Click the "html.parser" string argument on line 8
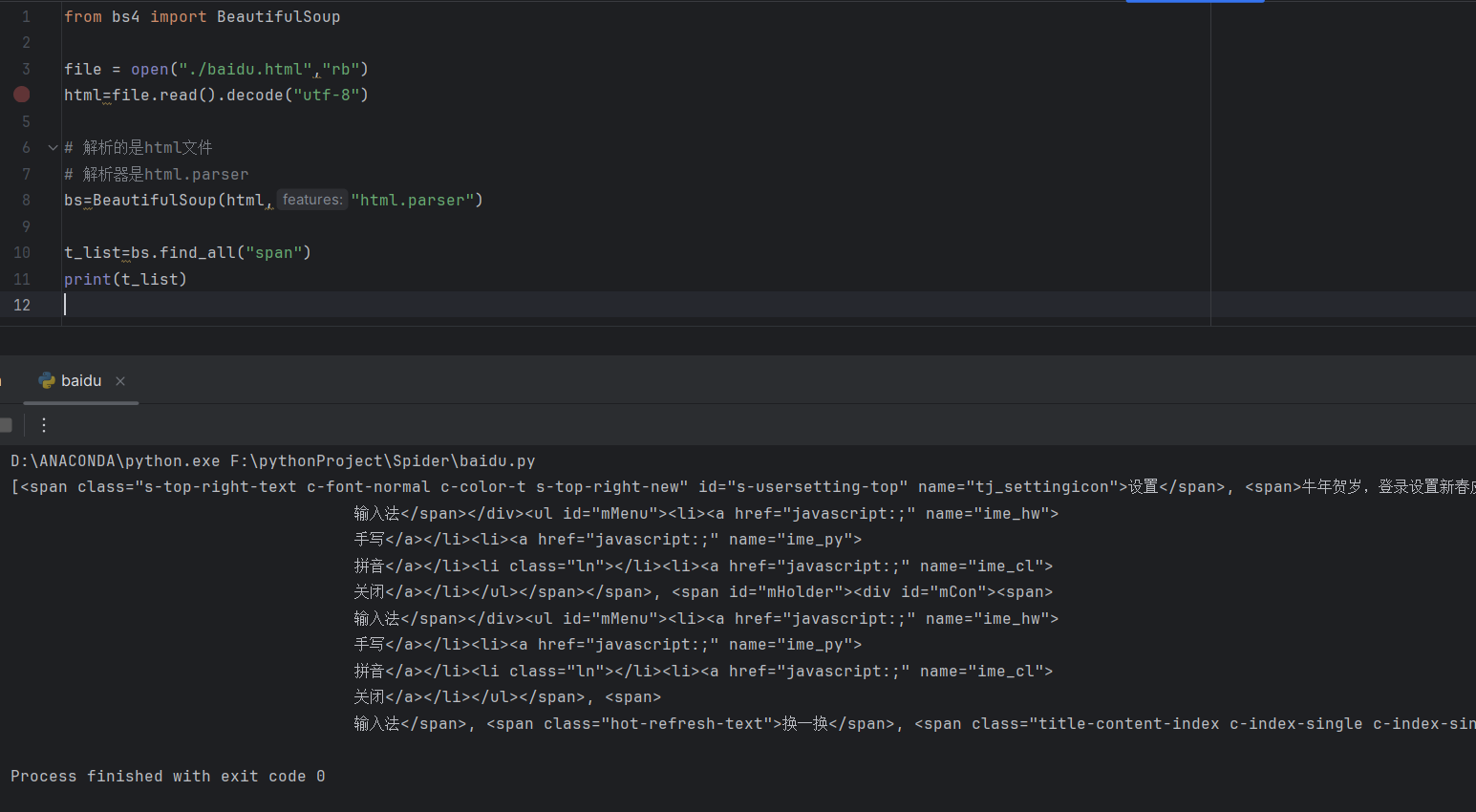 (413, 200)
